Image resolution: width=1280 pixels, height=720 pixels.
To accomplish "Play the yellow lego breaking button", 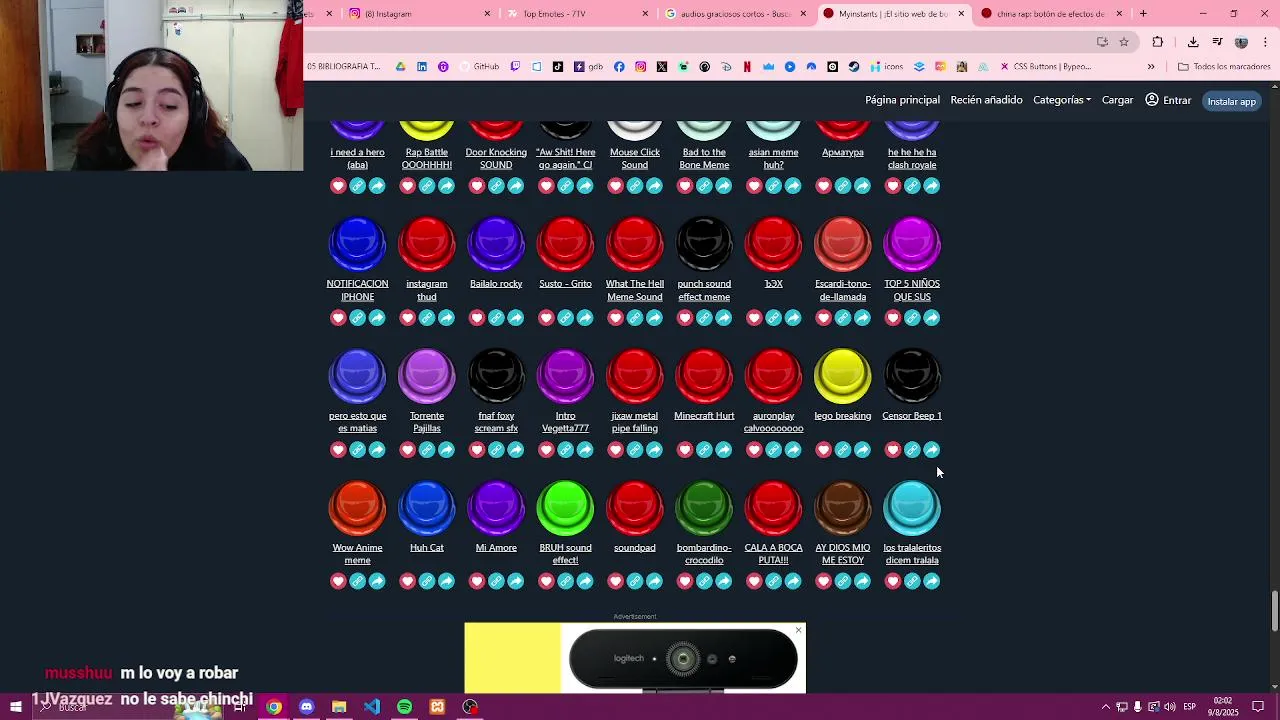I will (x=843, y=376).
